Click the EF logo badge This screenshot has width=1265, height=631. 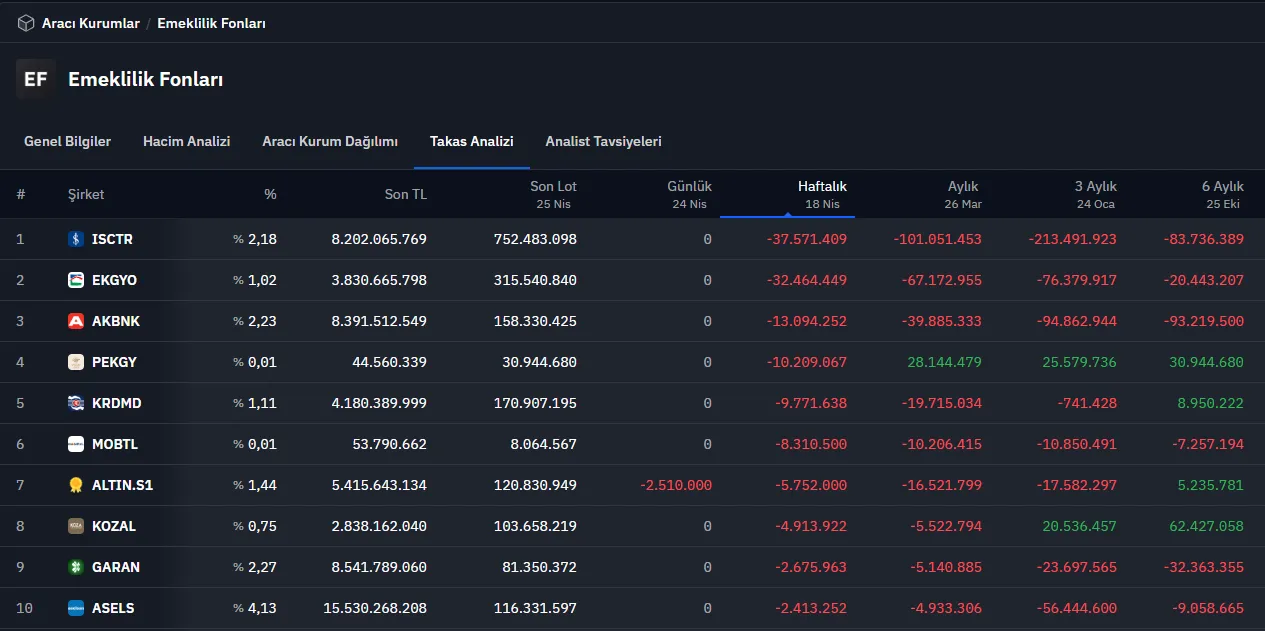[35, 80]
